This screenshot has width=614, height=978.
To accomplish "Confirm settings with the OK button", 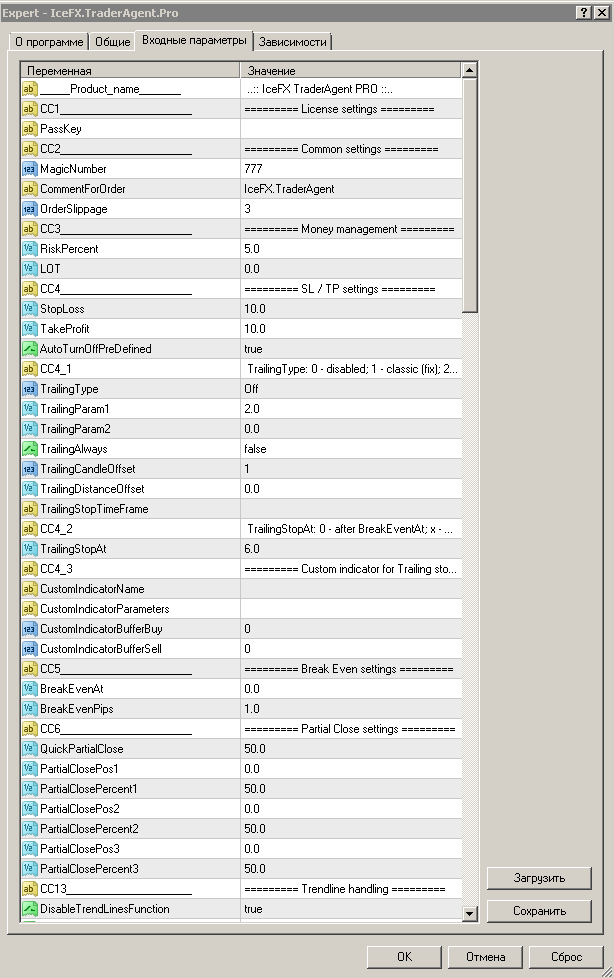I will [404, 957].
